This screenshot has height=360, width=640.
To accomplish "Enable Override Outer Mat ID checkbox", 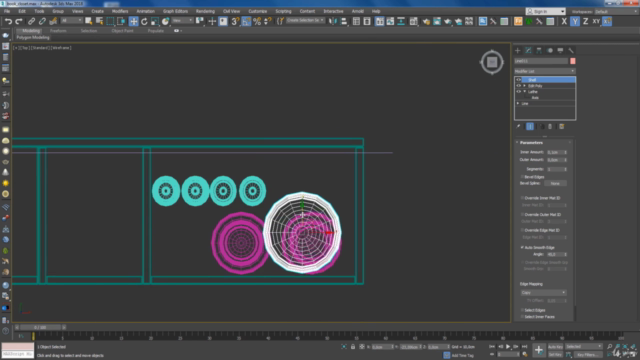I will 522,214.
